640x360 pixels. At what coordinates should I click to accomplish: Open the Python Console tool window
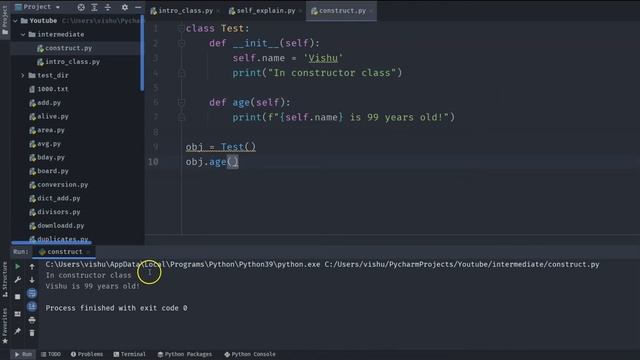(x=250, y=354)
